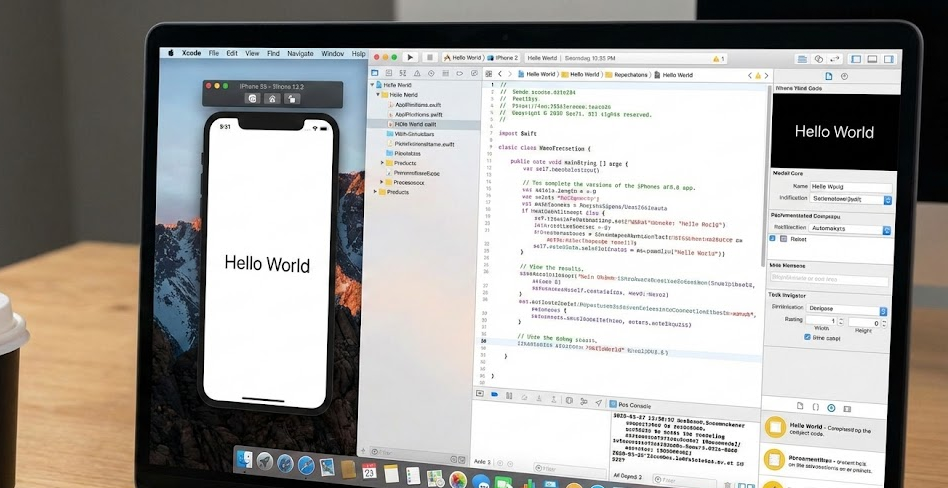Hide the debug area using debug bar toggle
Image resolution: width=948 pixels, height=488 pixels.
(x=480, y=393)
